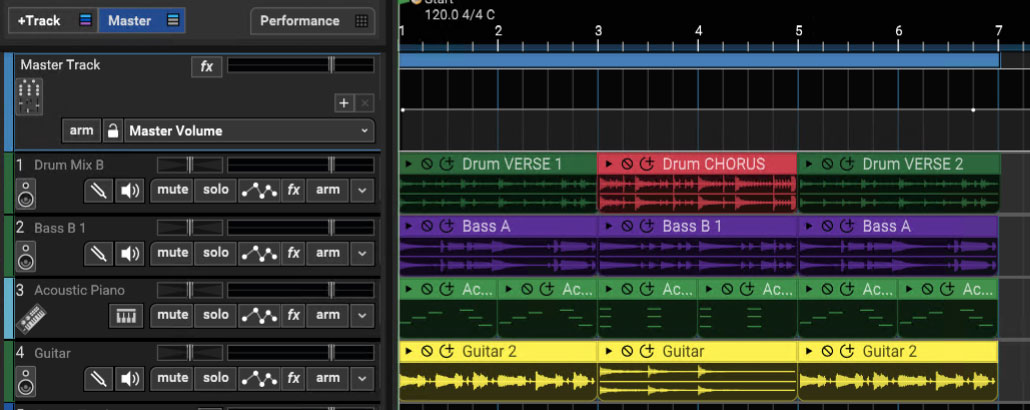
Task: Adjust the Master Track volume slider
Action: click(301, 64)
